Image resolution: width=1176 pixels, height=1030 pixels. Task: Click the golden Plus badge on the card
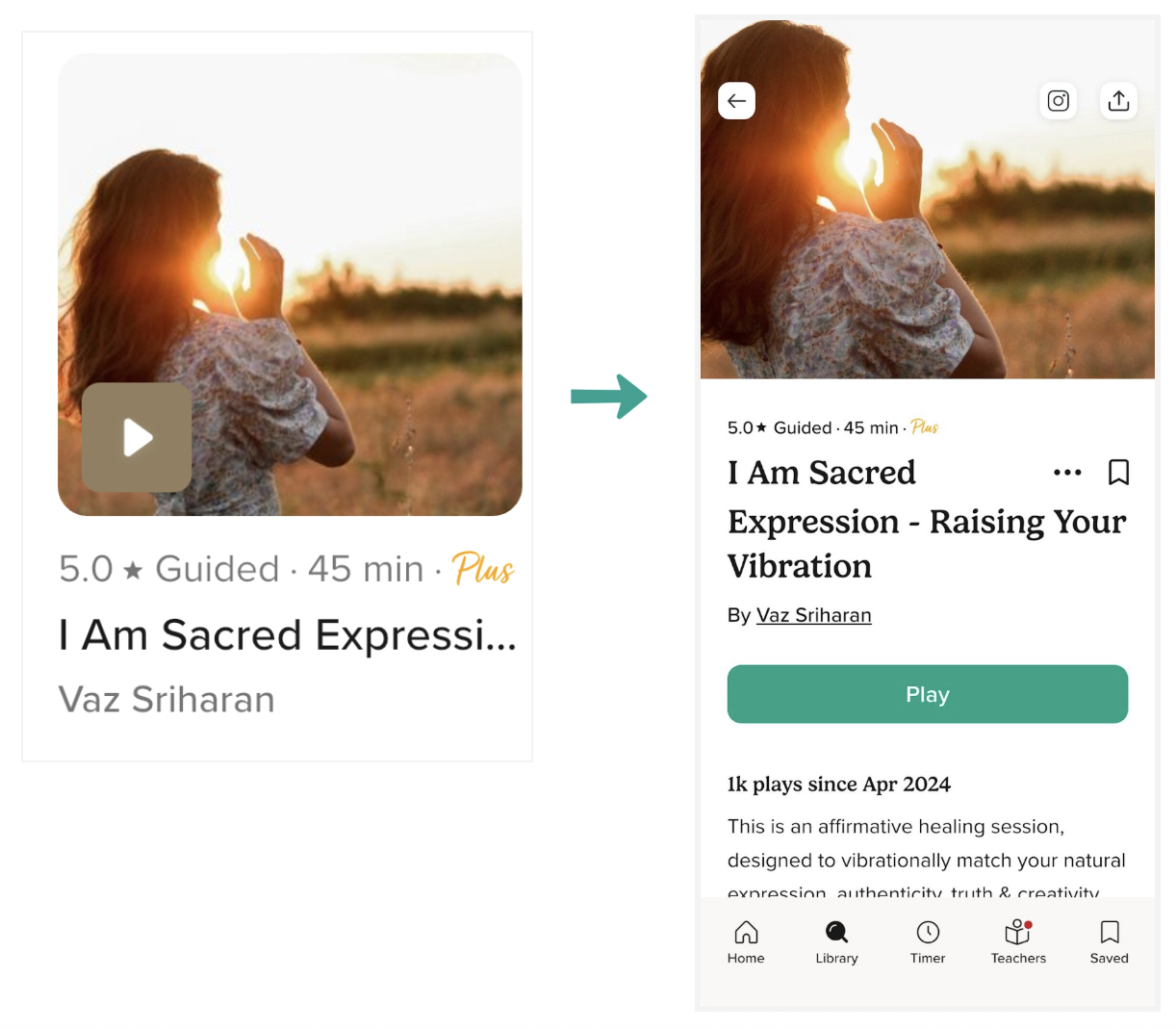[483, 569]
